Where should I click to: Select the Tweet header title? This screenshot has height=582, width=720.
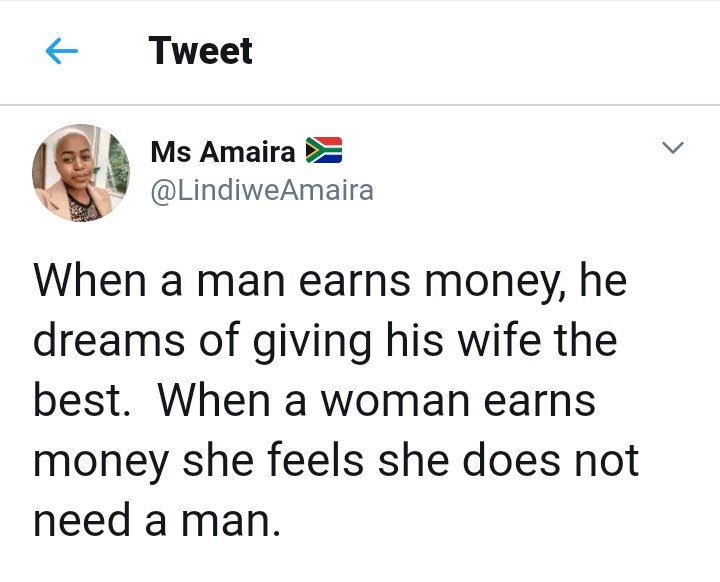tap(201, 51)
